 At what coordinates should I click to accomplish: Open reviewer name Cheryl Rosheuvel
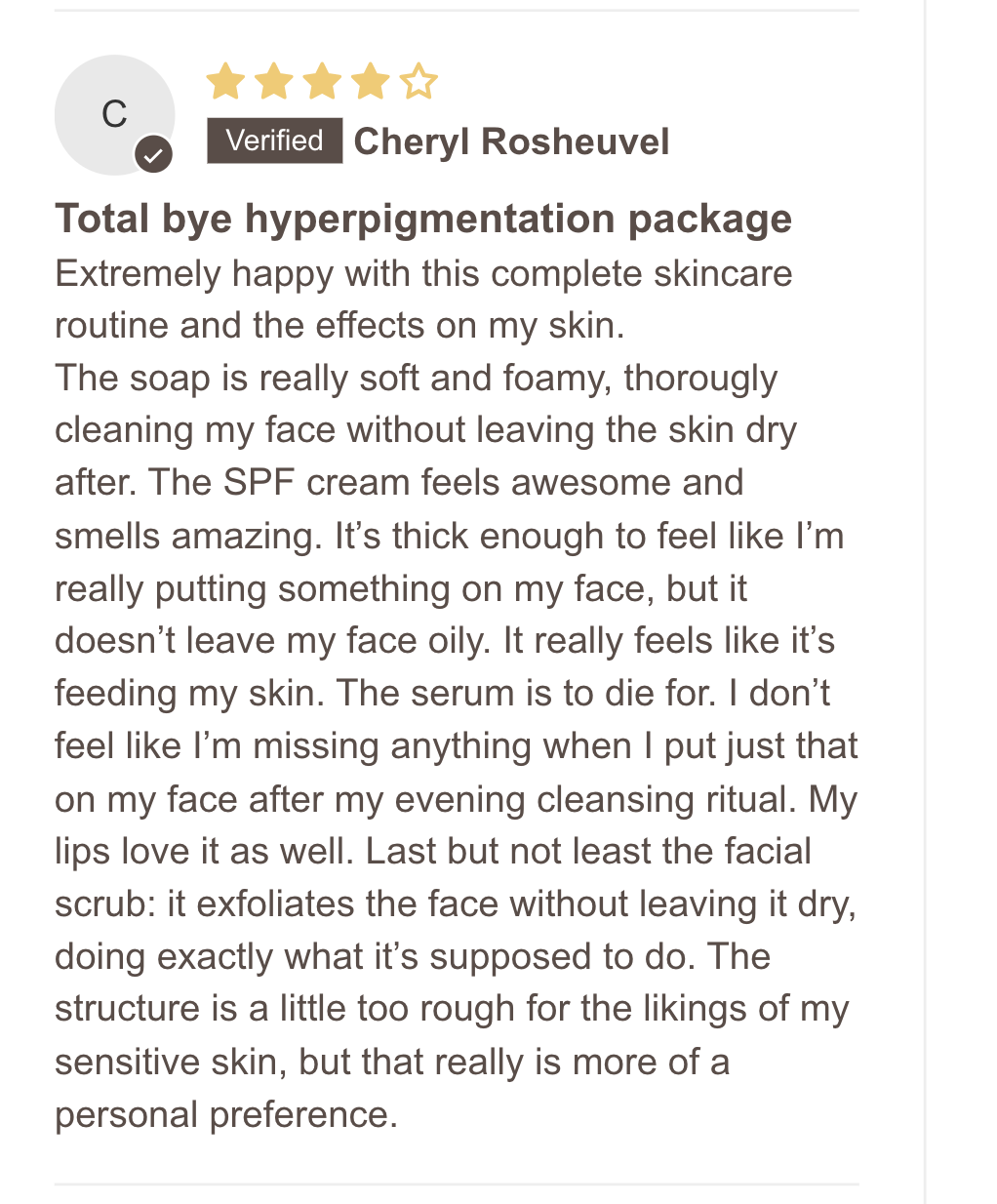[511, 141]
